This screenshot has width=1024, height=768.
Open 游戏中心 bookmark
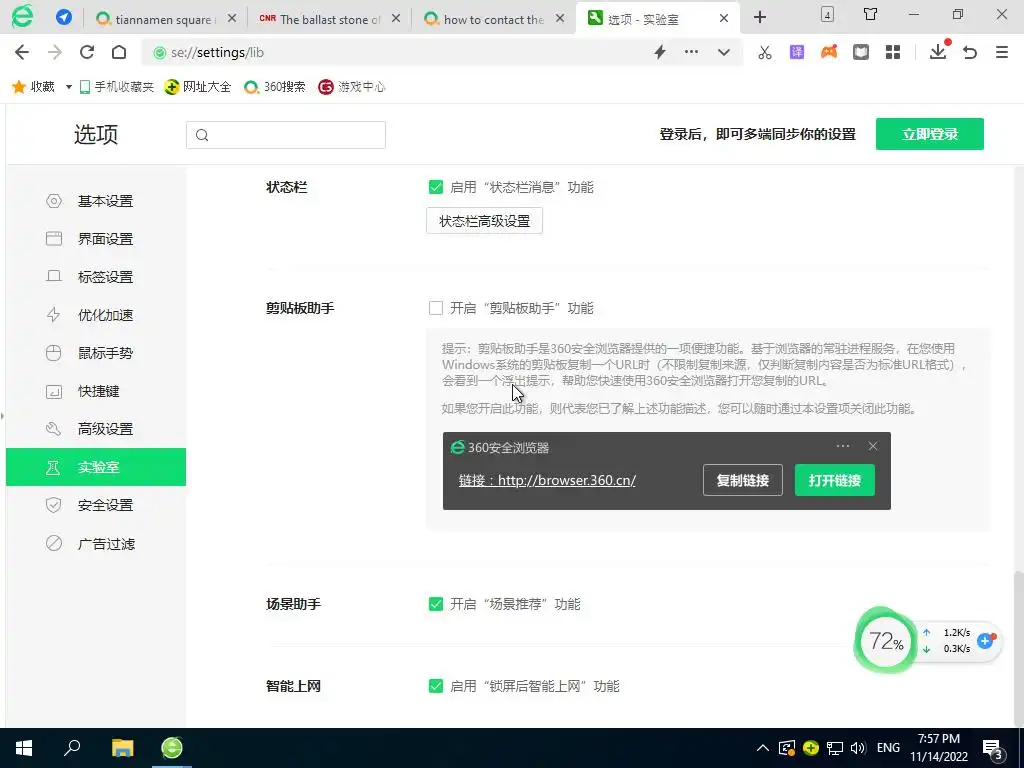pyautogui.click(x=351, y=87)
